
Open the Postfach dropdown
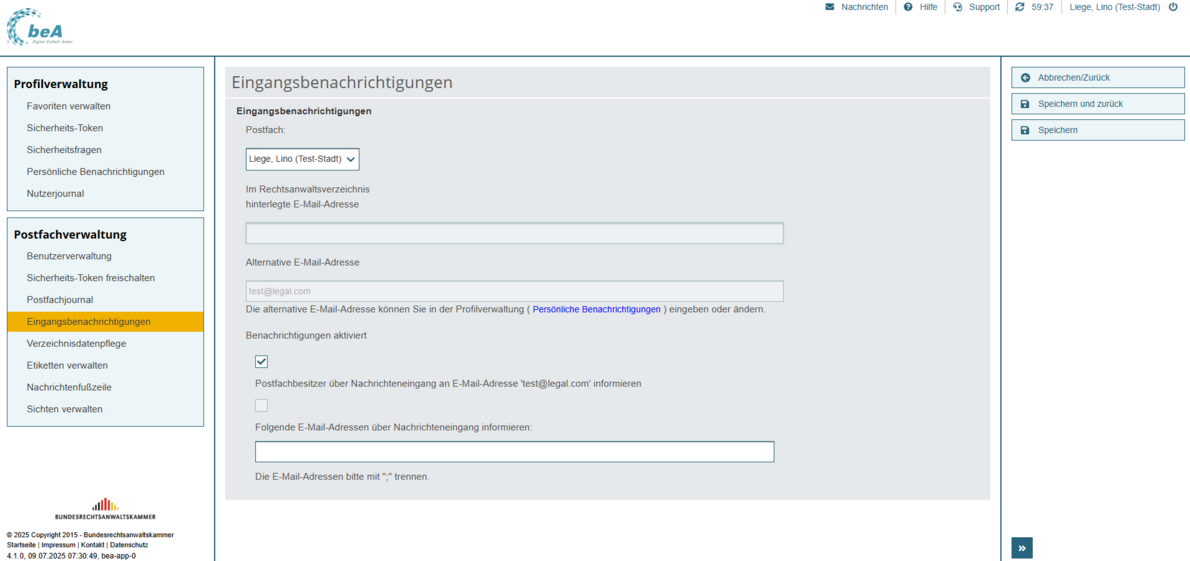pyautogui.click(x=302, y=159)
